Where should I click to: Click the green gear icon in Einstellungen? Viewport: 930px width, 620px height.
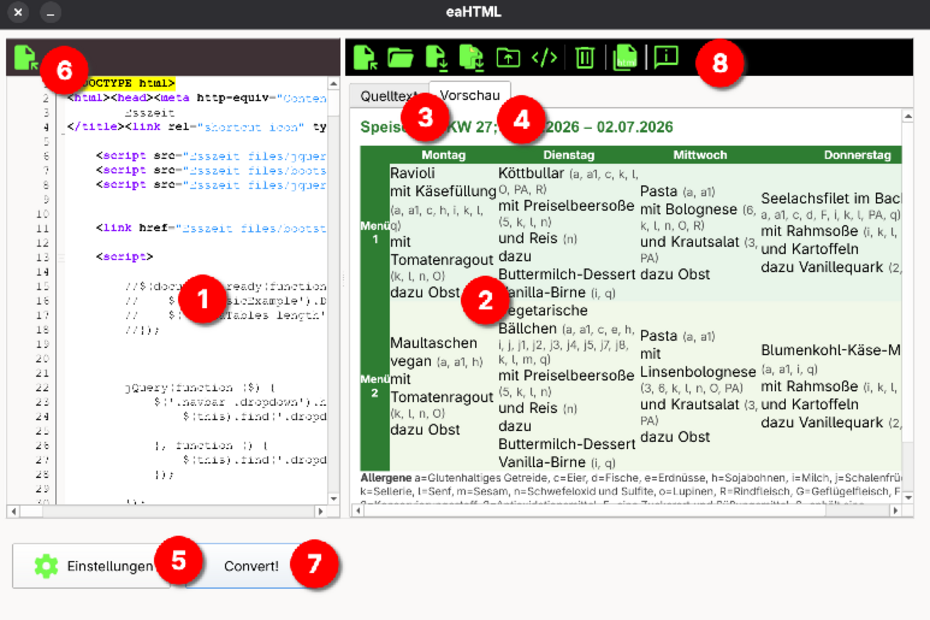[x=46, y=566]
